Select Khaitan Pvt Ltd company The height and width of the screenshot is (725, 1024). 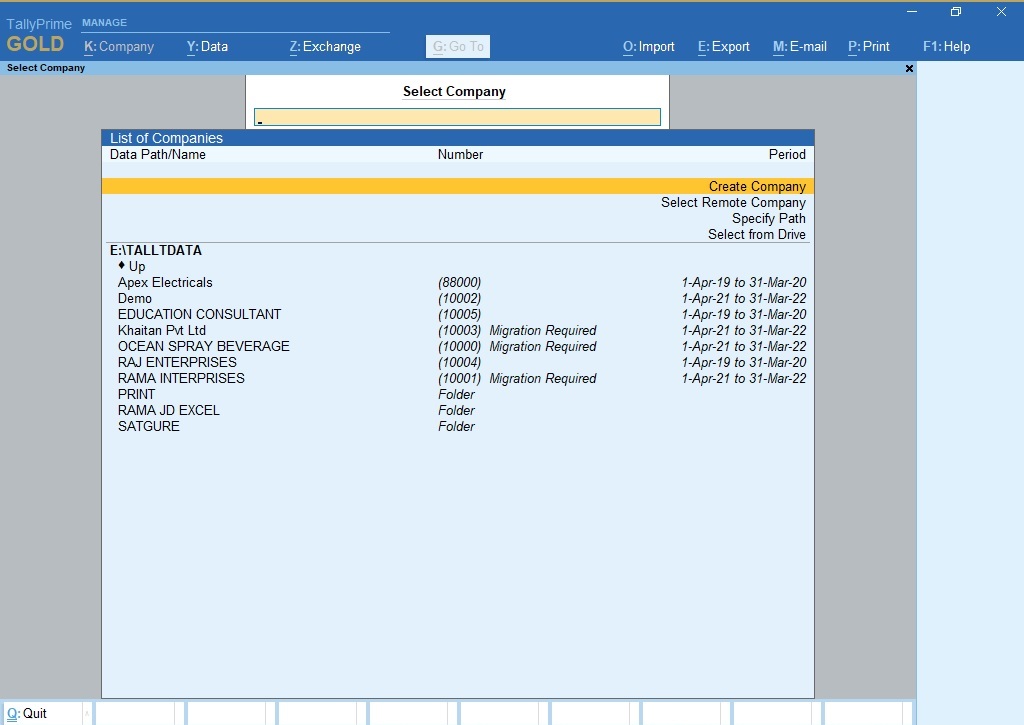[x=162, y=330]
